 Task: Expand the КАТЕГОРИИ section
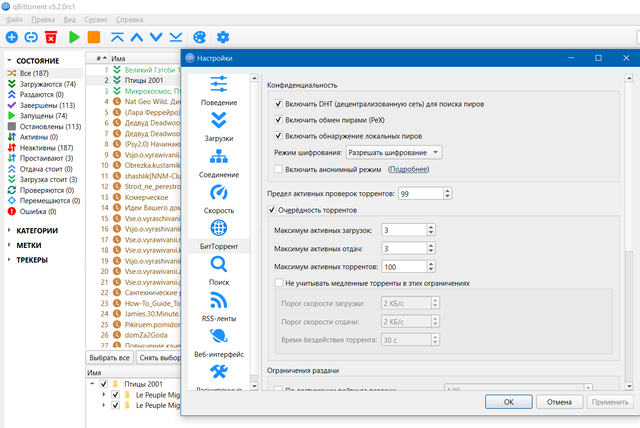click(9, 231)
